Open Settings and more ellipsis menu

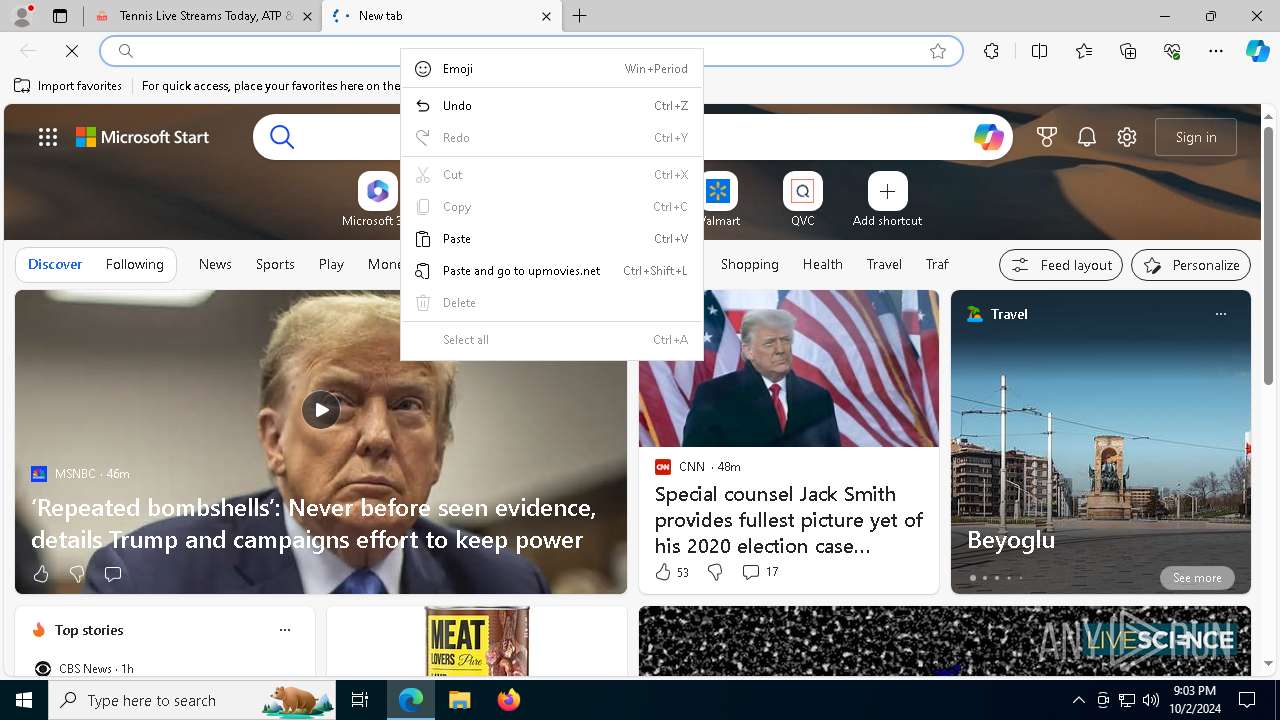(x=1216, y=51)
